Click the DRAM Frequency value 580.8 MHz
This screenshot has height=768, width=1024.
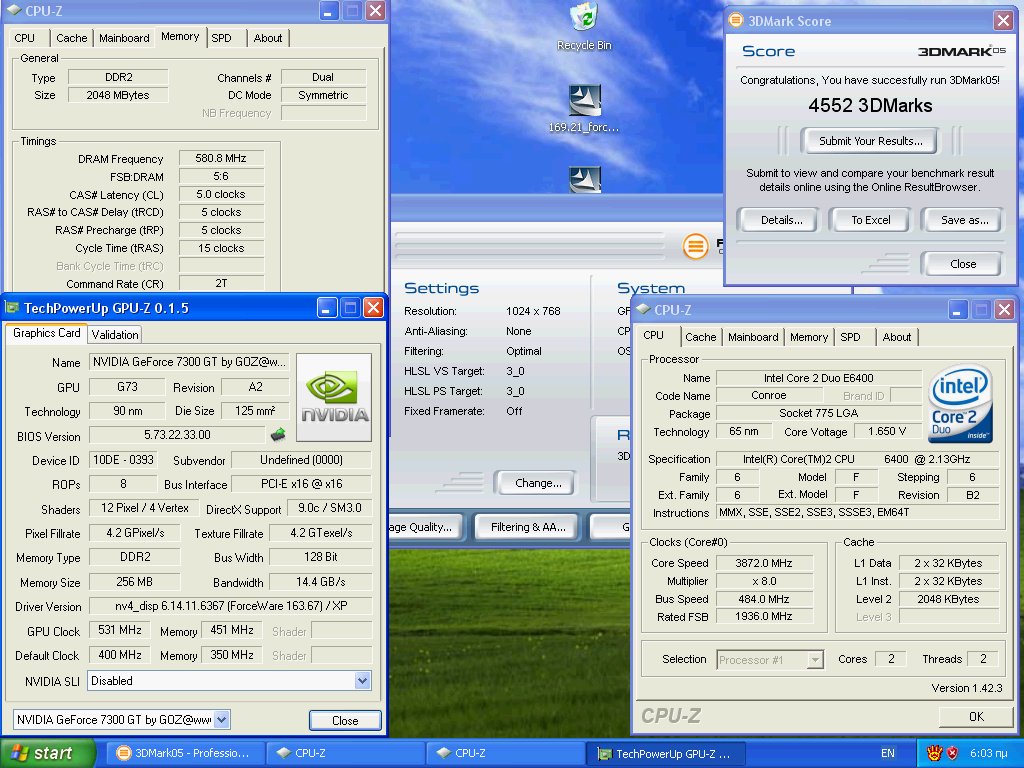pos(221,158)
